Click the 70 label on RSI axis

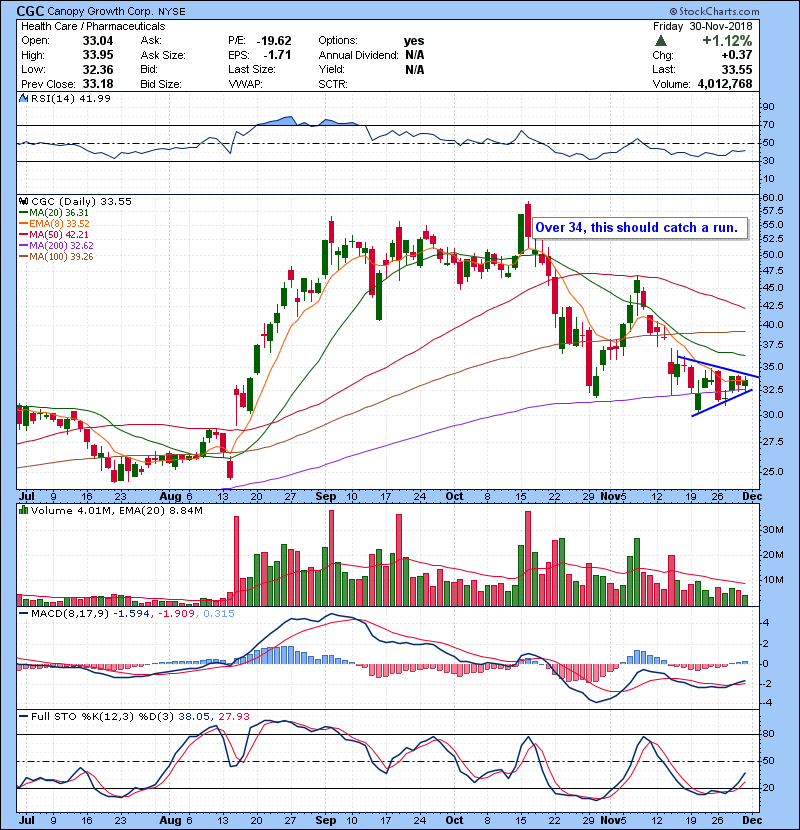click(768, 125)
